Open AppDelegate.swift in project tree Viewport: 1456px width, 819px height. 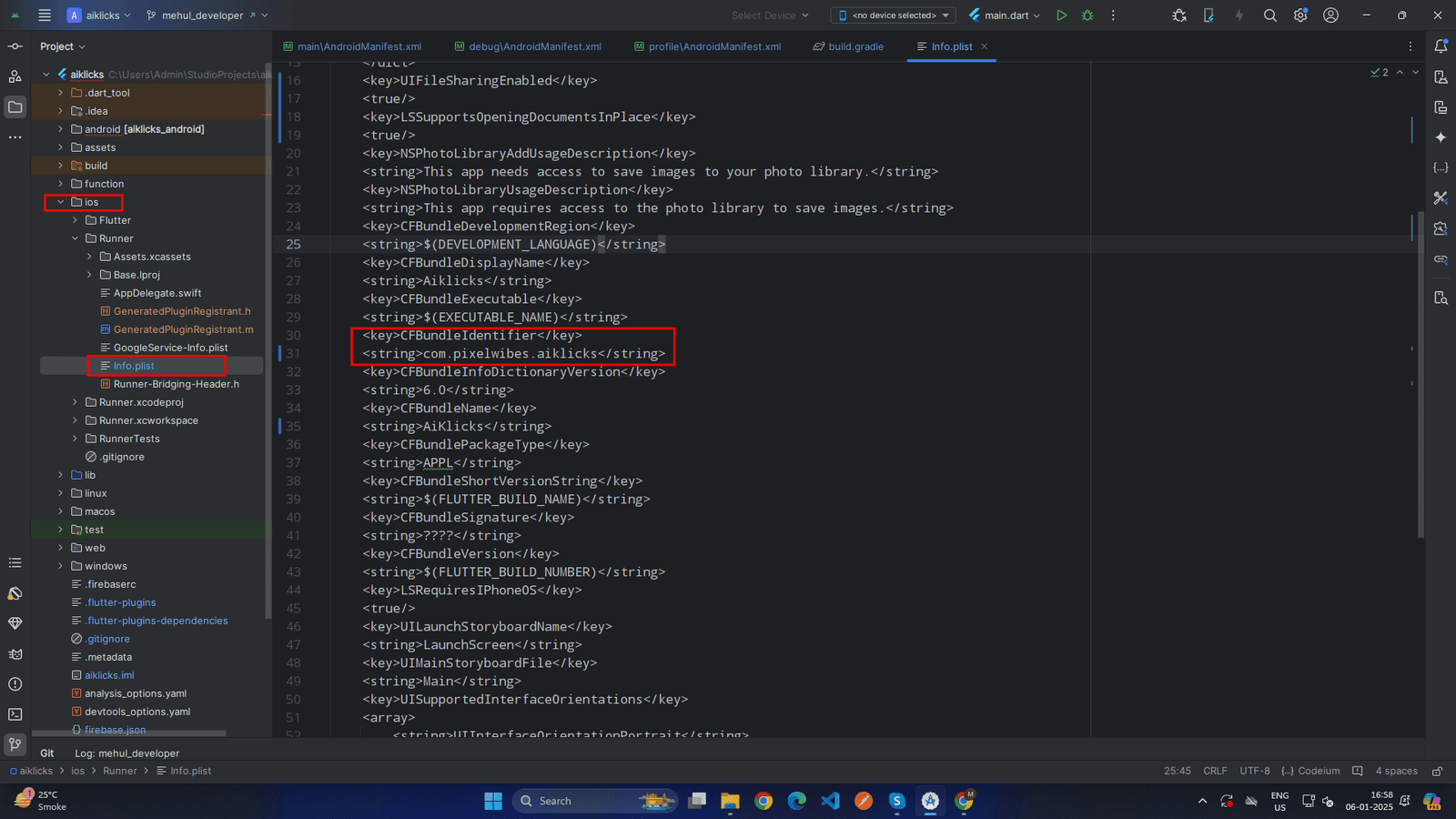point(157,293)
